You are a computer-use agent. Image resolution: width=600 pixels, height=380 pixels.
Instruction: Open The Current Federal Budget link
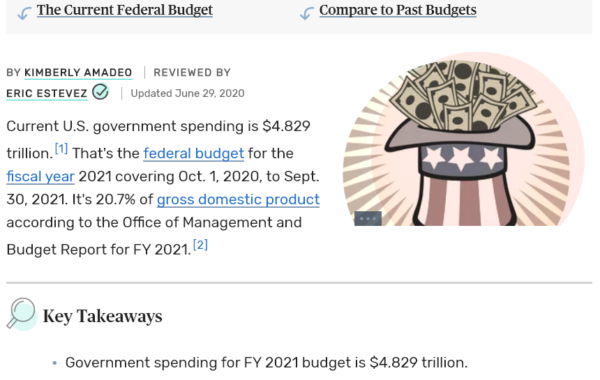125,10
